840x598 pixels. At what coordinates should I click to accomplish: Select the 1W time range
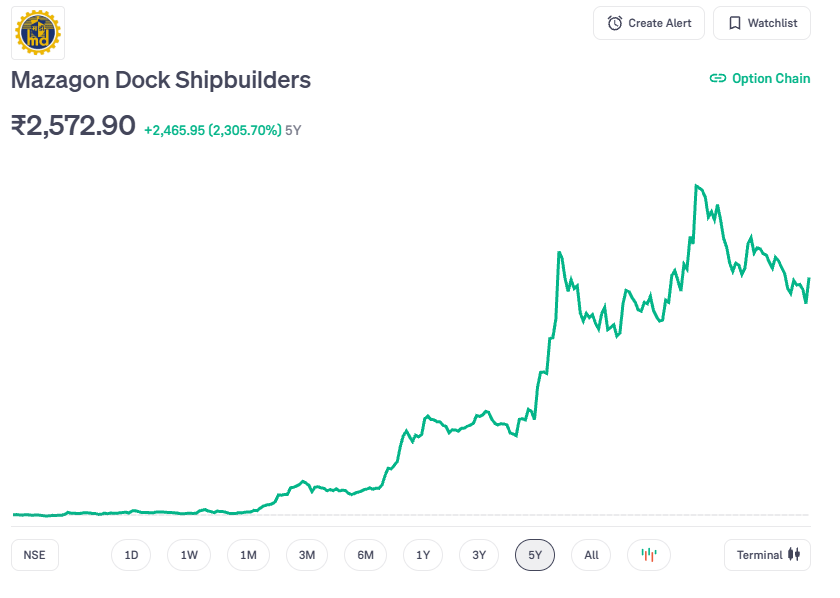189,555
